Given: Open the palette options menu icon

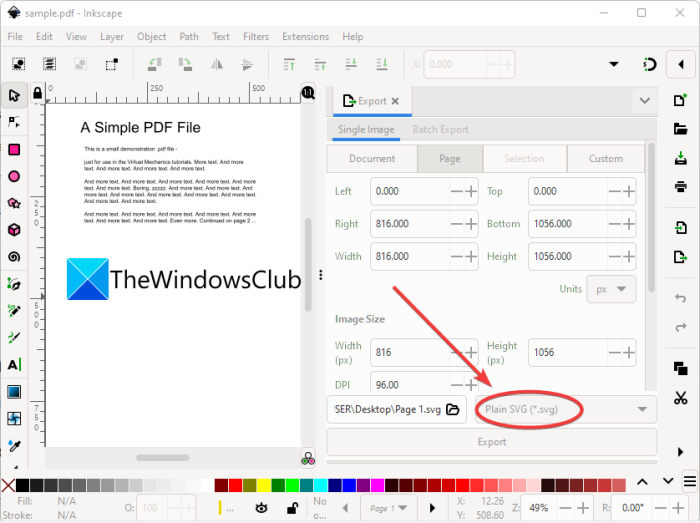Looking at the screenshot, I should coord(690,481).
